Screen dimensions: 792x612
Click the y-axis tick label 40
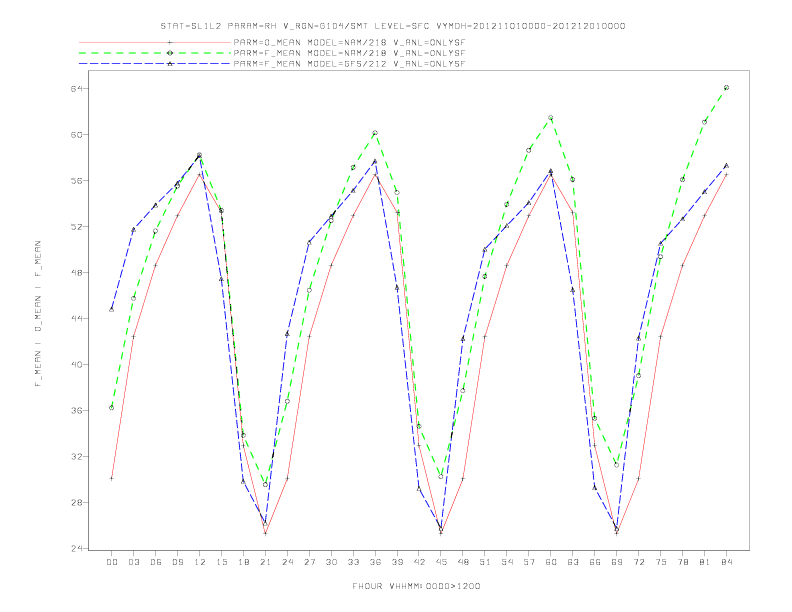(x=77, y=365)
